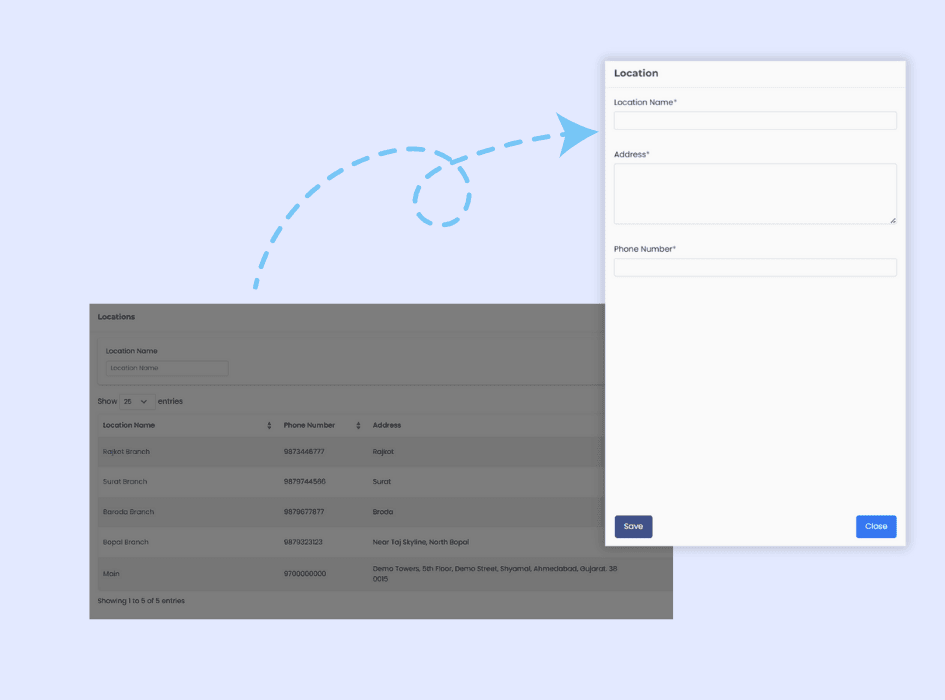Click phone number 9879677877
Screen dimensions: 945x700
[304, 512]
